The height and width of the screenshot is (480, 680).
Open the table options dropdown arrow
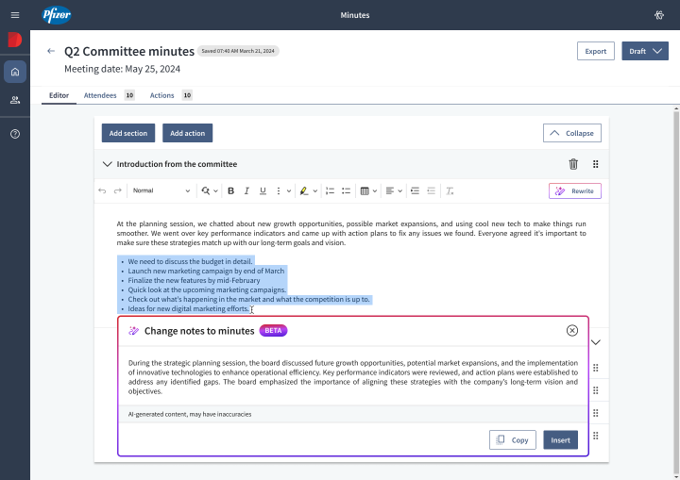pos(375,191)
